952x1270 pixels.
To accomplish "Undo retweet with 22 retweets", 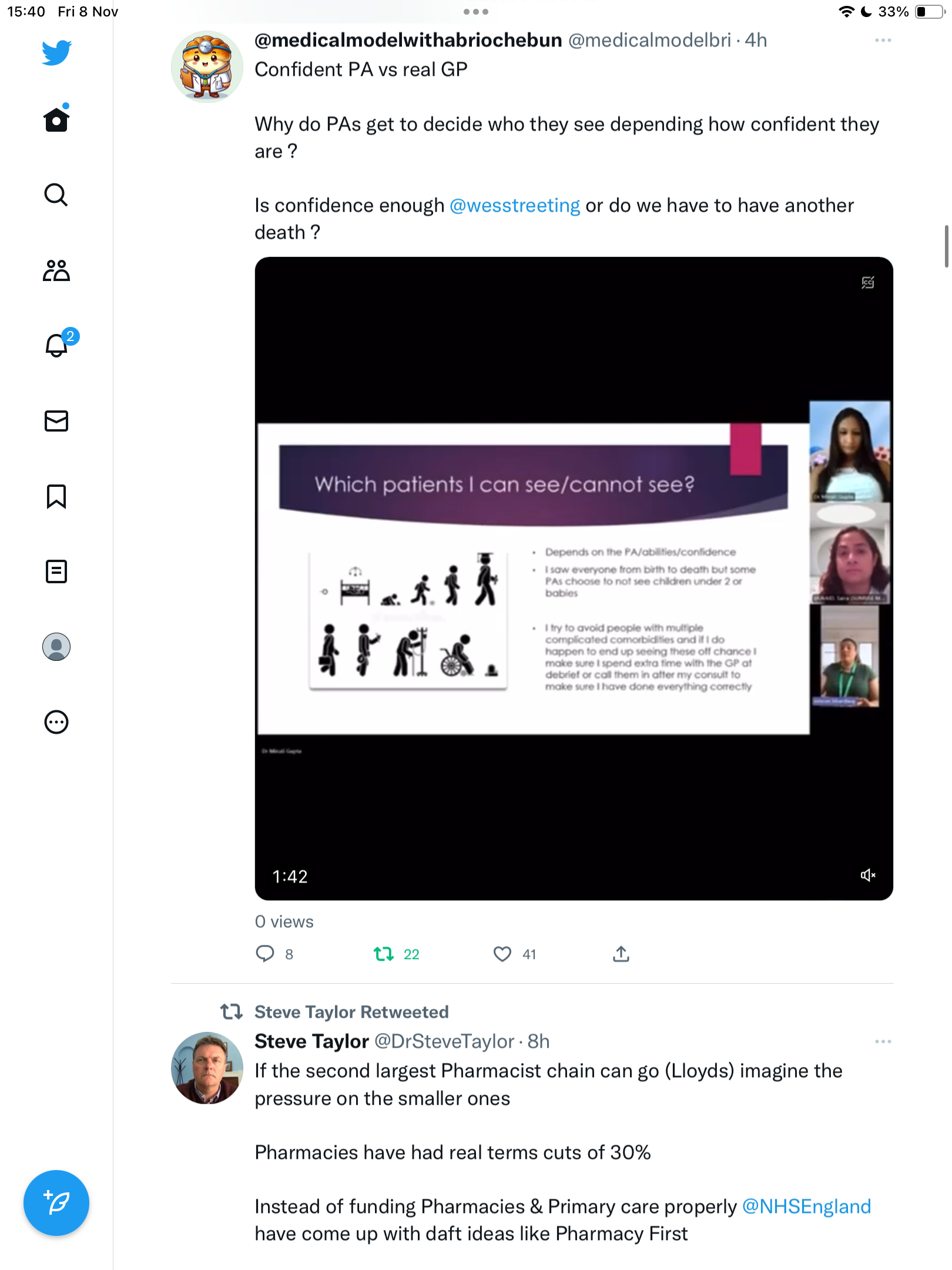I will click(x=397, y=954).
